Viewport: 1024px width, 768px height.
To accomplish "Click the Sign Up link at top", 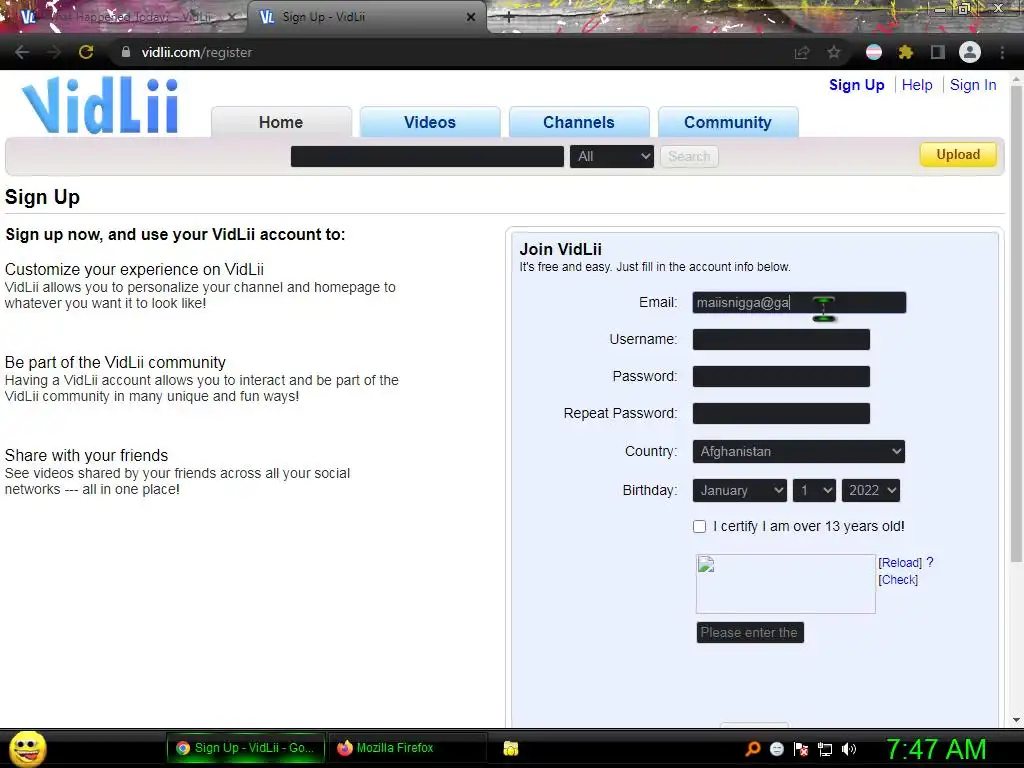I will (856, 85).
